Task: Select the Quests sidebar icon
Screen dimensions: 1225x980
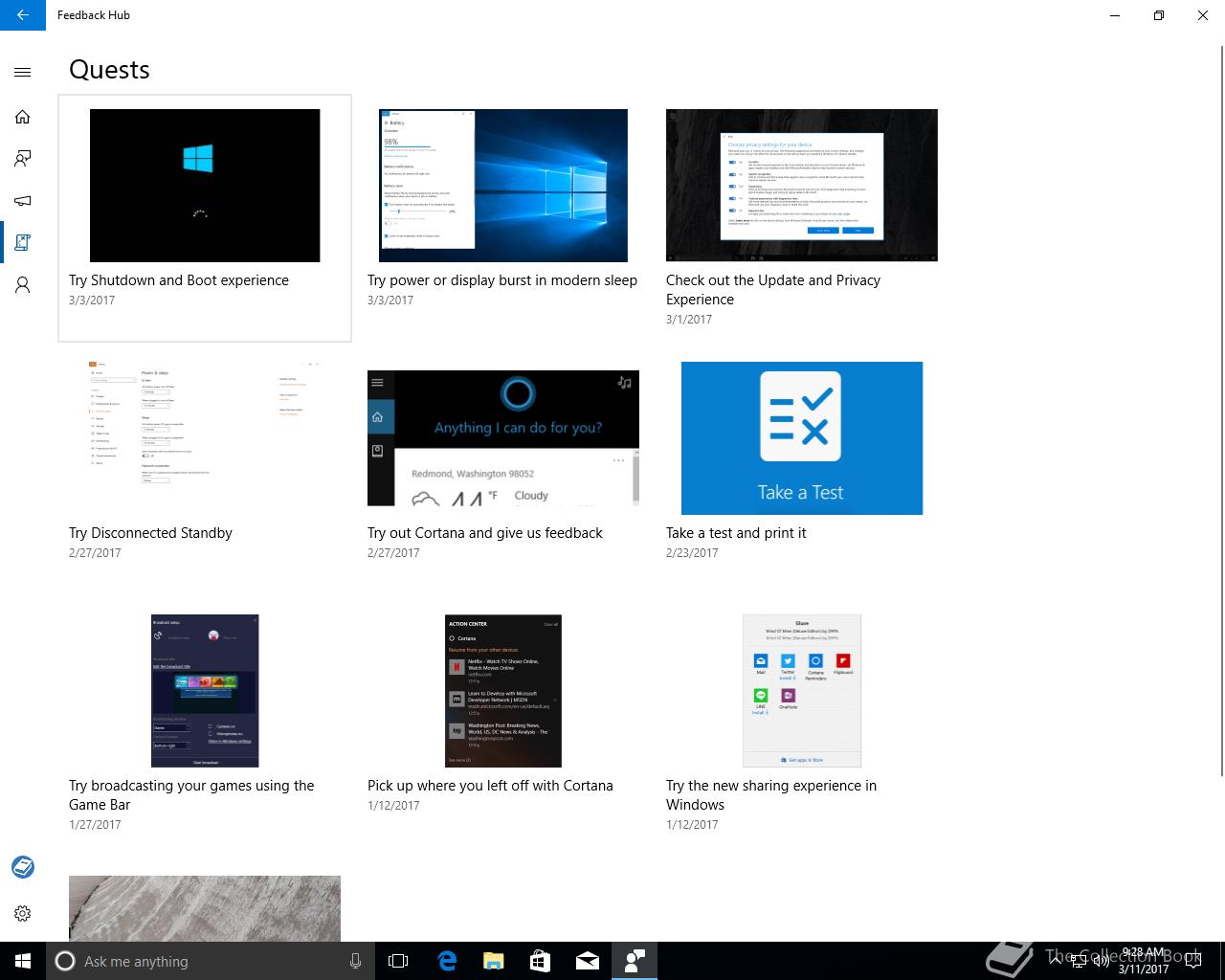Action: point(23,242)
